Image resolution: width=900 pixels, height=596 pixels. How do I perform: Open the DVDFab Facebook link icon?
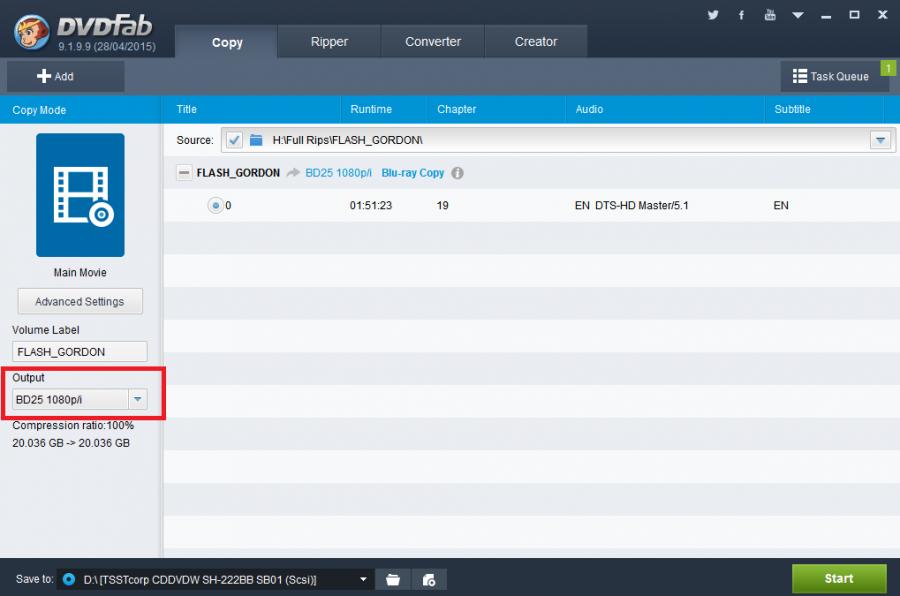(741, 15)
